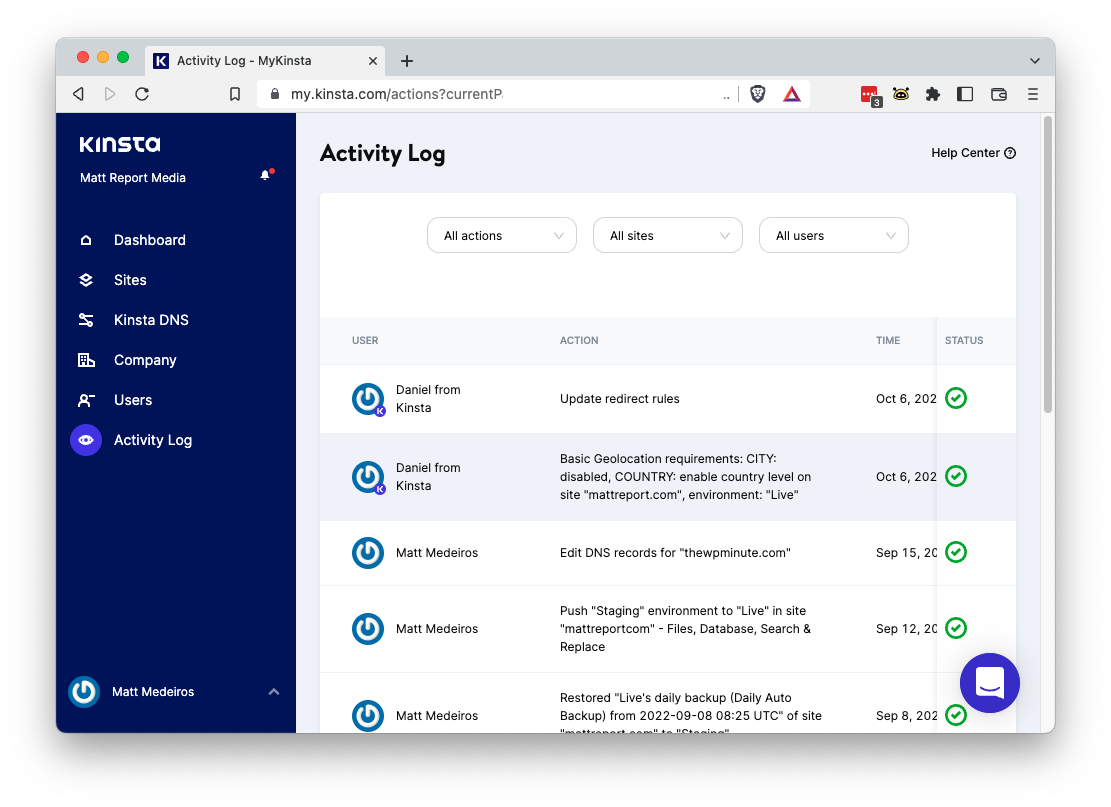Viewport: 1111px width, 807px height.
Task: Click the status checkmark for the Geolocation row
Action: tap(956, 476)
